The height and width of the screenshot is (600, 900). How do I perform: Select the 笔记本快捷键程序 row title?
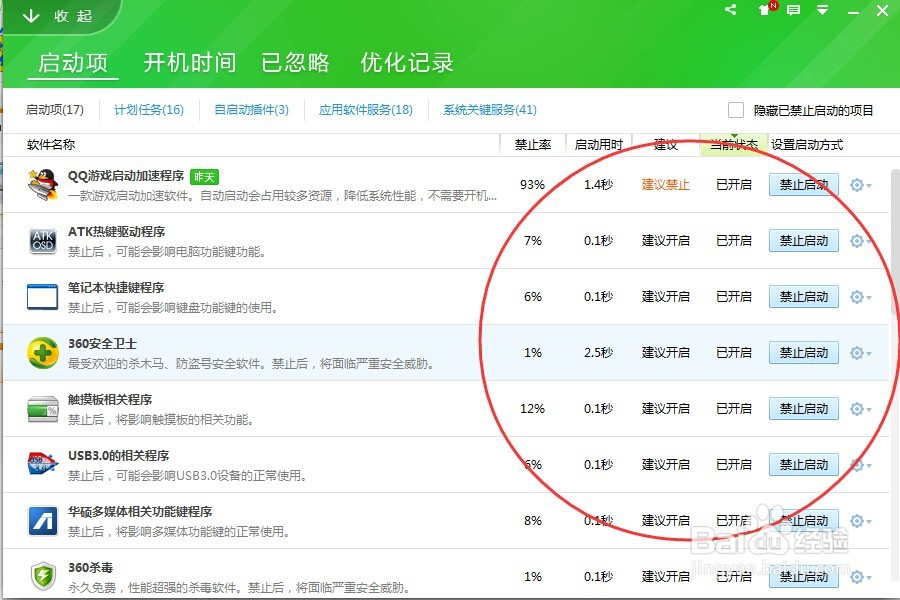[116, 287]
